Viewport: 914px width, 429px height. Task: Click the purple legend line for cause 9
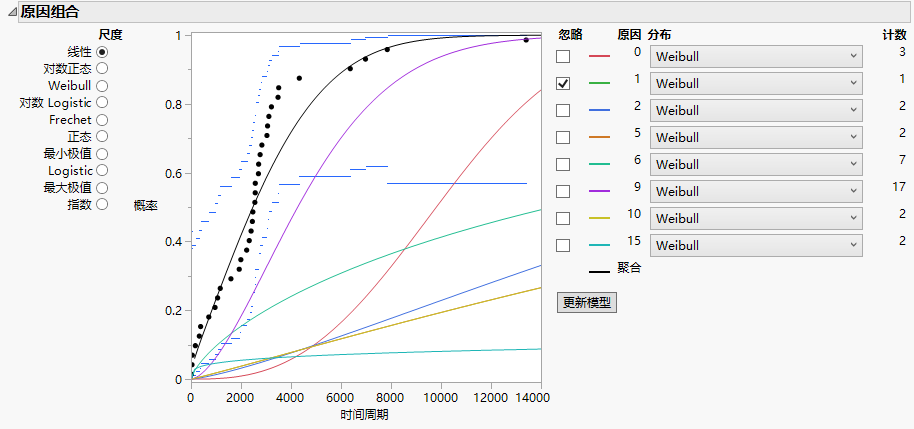[600, 191]
